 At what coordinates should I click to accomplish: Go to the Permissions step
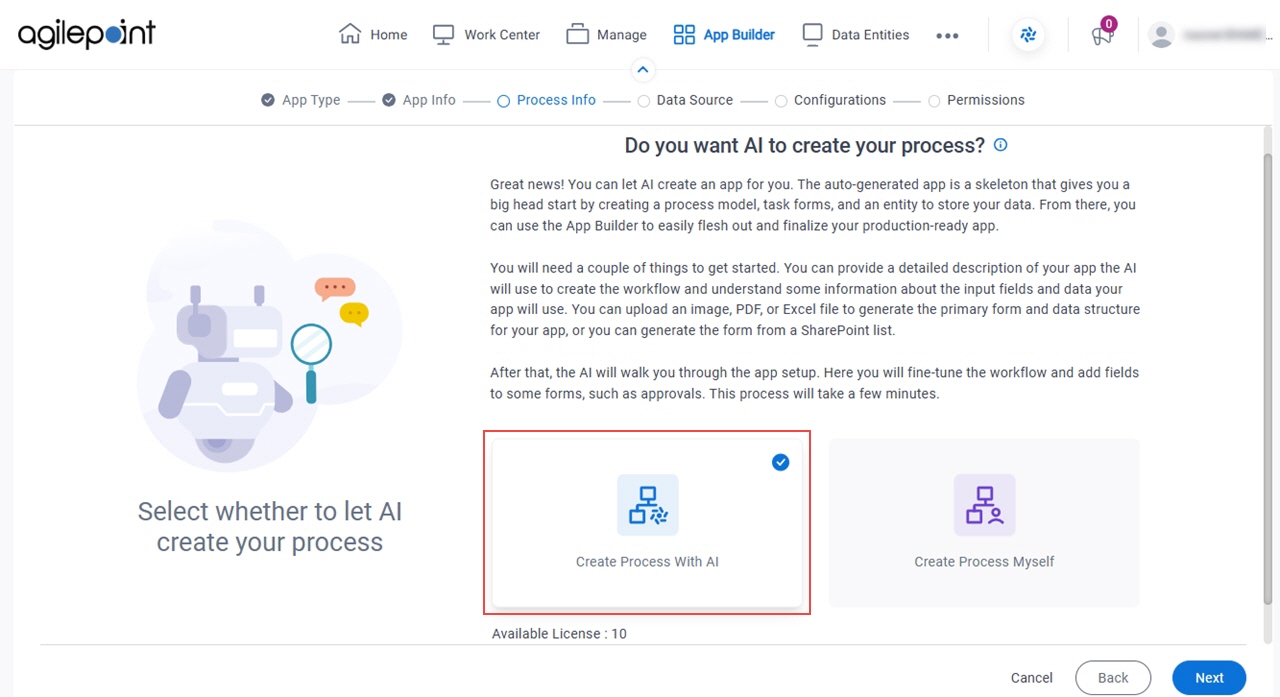coord(986,100)
